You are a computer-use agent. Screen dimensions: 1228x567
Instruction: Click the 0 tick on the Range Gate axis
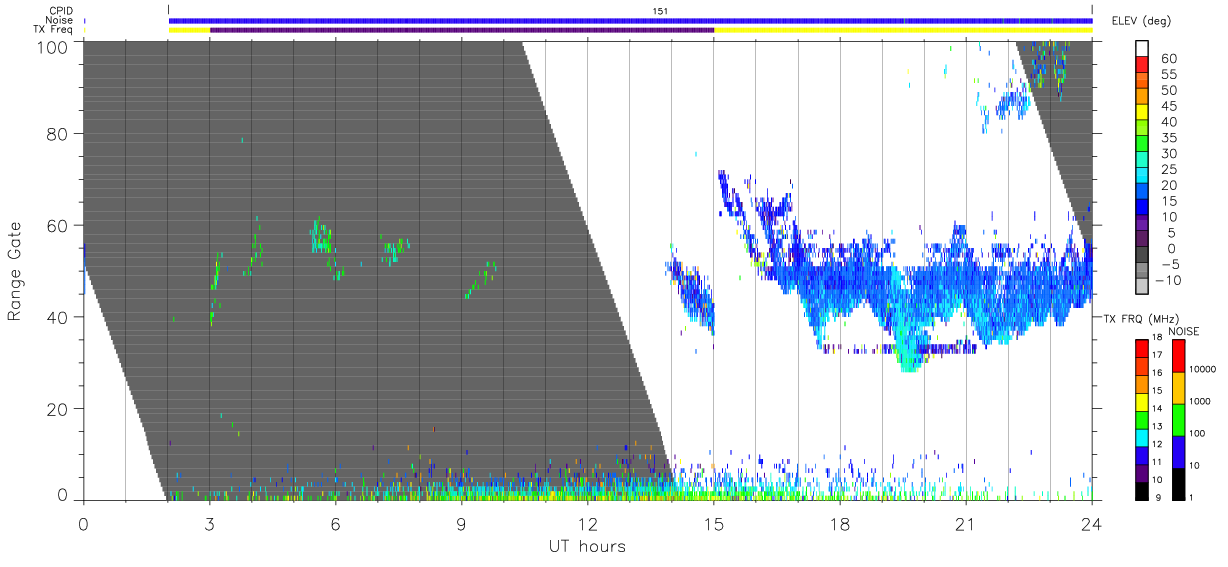(x=64, y=495)
